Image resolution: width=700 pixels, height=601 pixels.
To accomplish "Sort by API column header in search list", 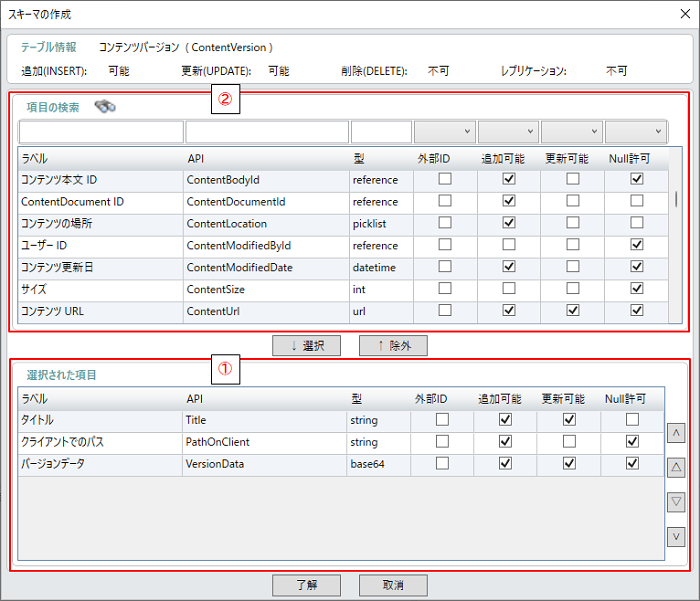I will (265, 158).
